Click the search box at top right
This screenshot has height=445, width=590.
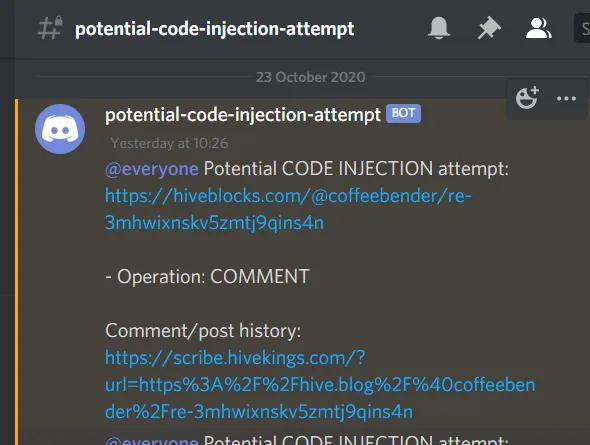582,28
